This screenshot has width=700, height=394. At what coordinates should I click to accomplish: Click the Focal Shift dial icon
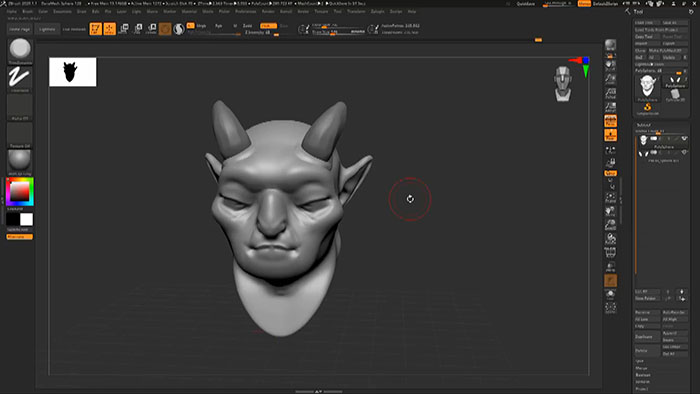pos(304,29)
